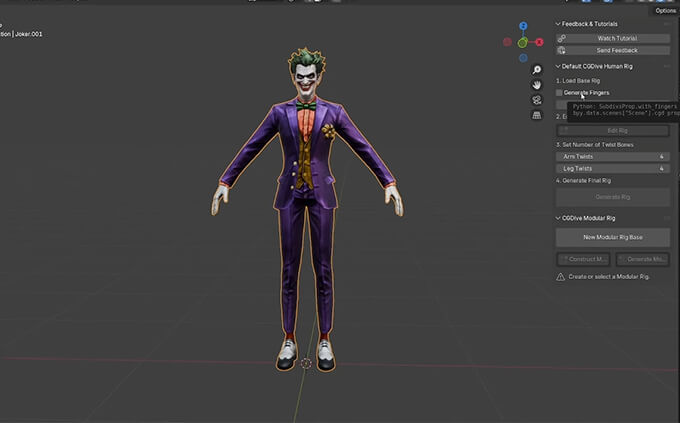The width and height of the screenshot is (680, 423).
Task: Collapse the CGDive Modular Rig panel
Action: tap(558, 218)
